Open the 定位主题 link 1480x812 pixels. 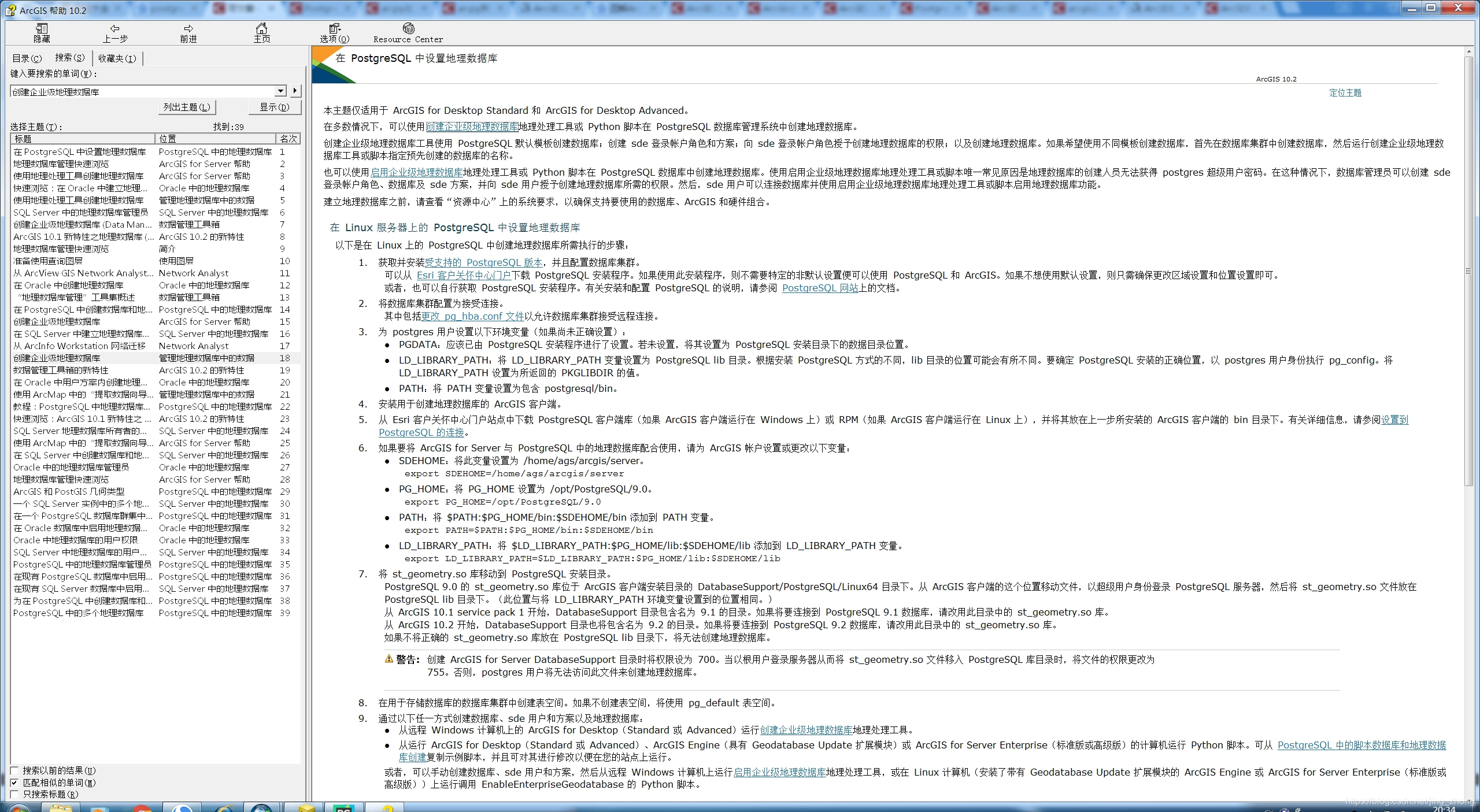pyautogui.click(x=1345, y=92)
